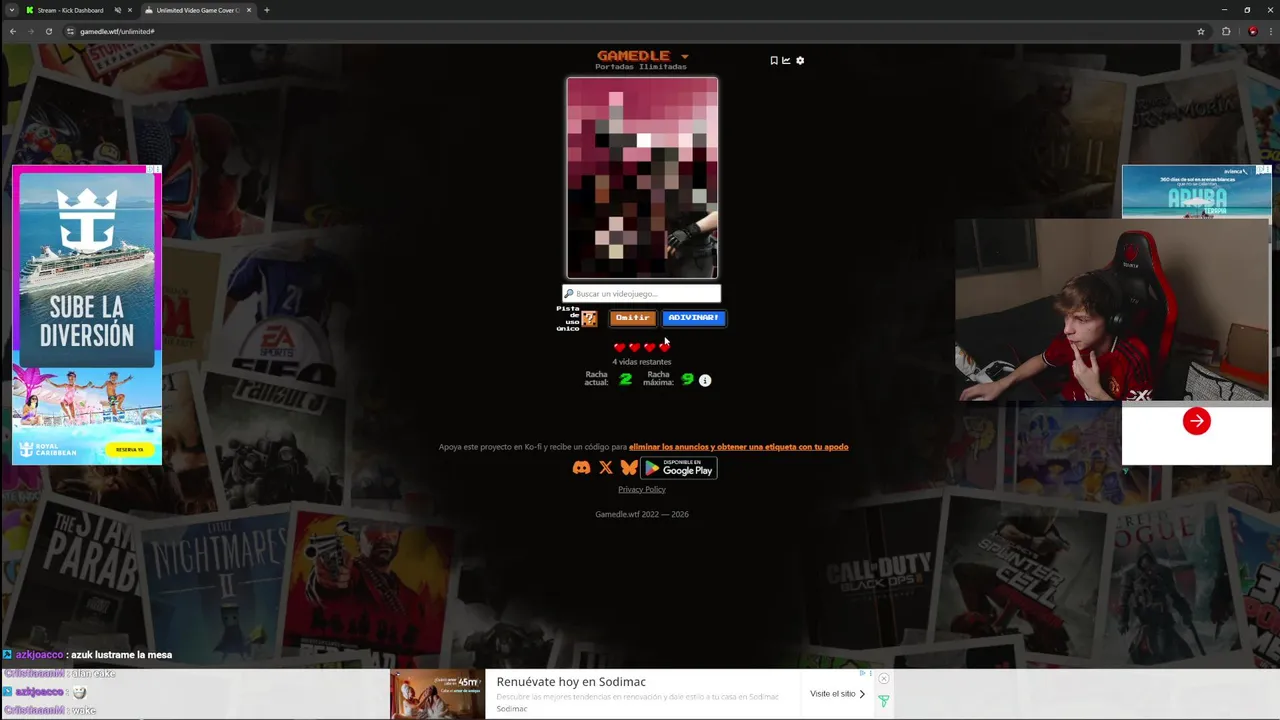Click 'Reserva ya' in Royal Caribbean ad

coord(130,450)
